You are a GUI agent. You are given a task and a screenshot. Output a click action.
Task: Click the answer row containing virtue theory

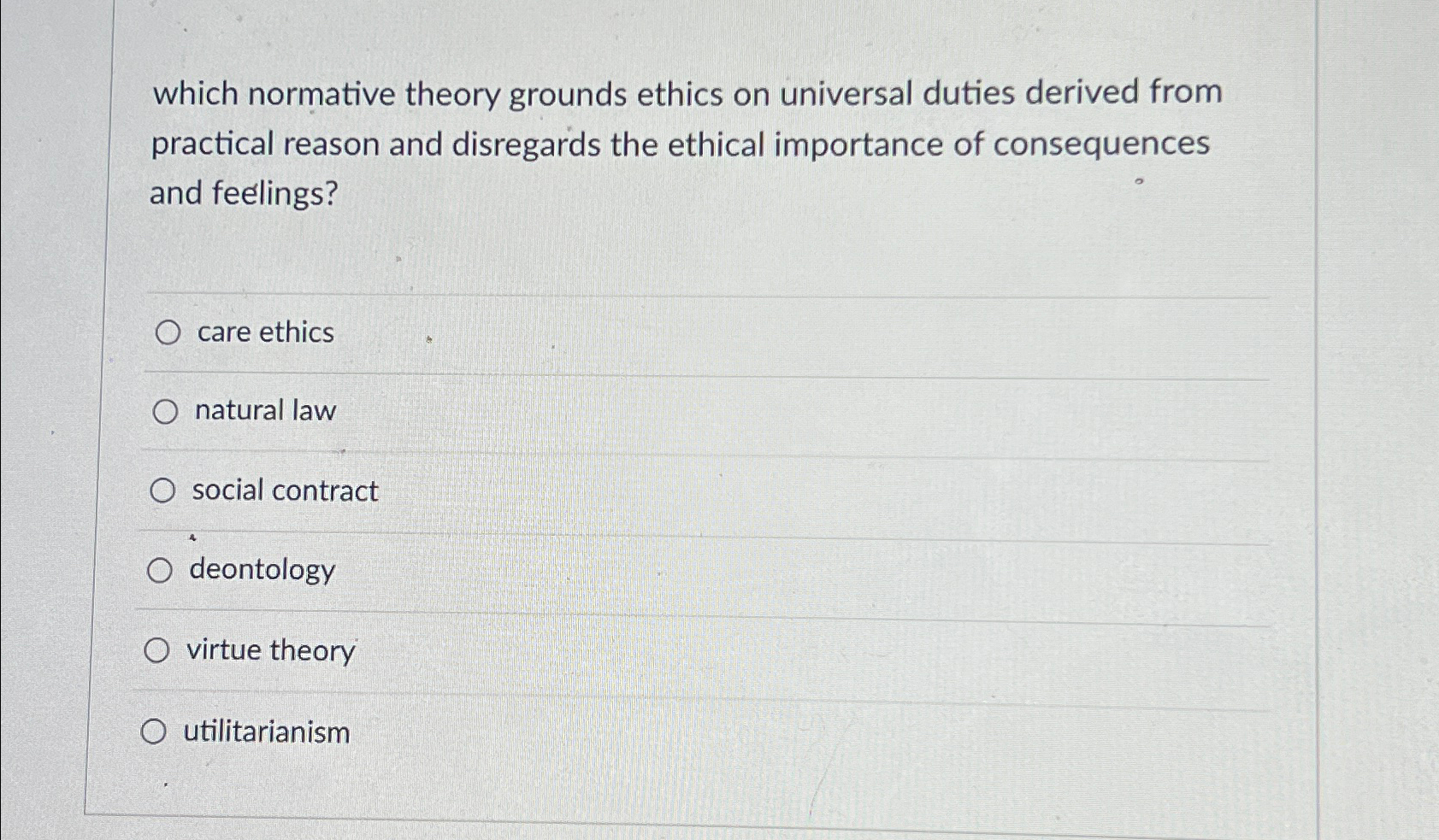(x=599, y=650)
